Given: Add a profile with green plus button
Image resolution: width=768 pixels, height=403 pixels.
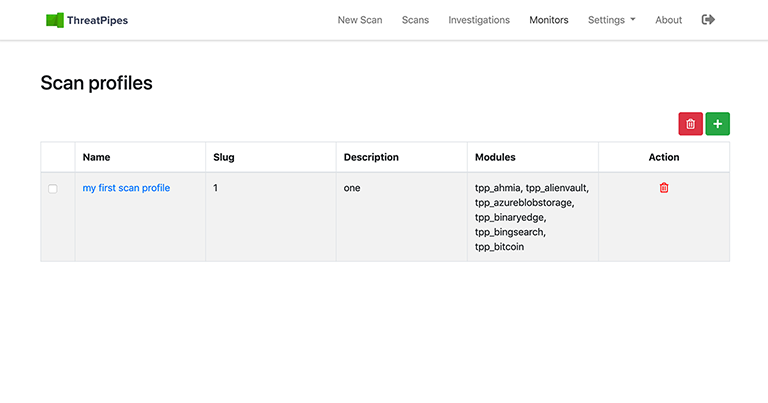Looking at the screenshot, I should pos(717,123).
